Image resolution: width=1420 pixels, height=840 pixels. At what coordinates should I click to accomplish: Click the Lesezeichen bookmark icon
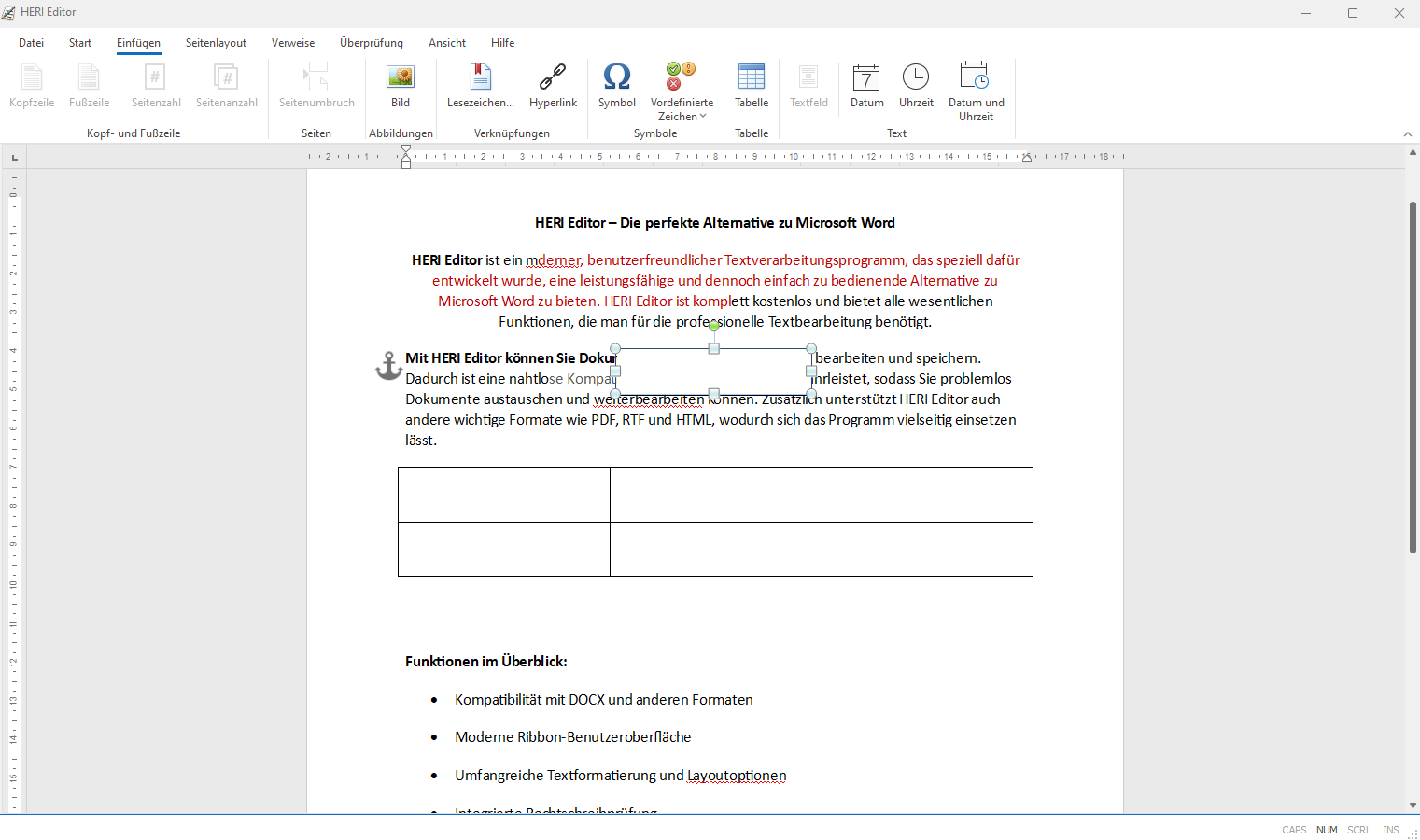480,77
